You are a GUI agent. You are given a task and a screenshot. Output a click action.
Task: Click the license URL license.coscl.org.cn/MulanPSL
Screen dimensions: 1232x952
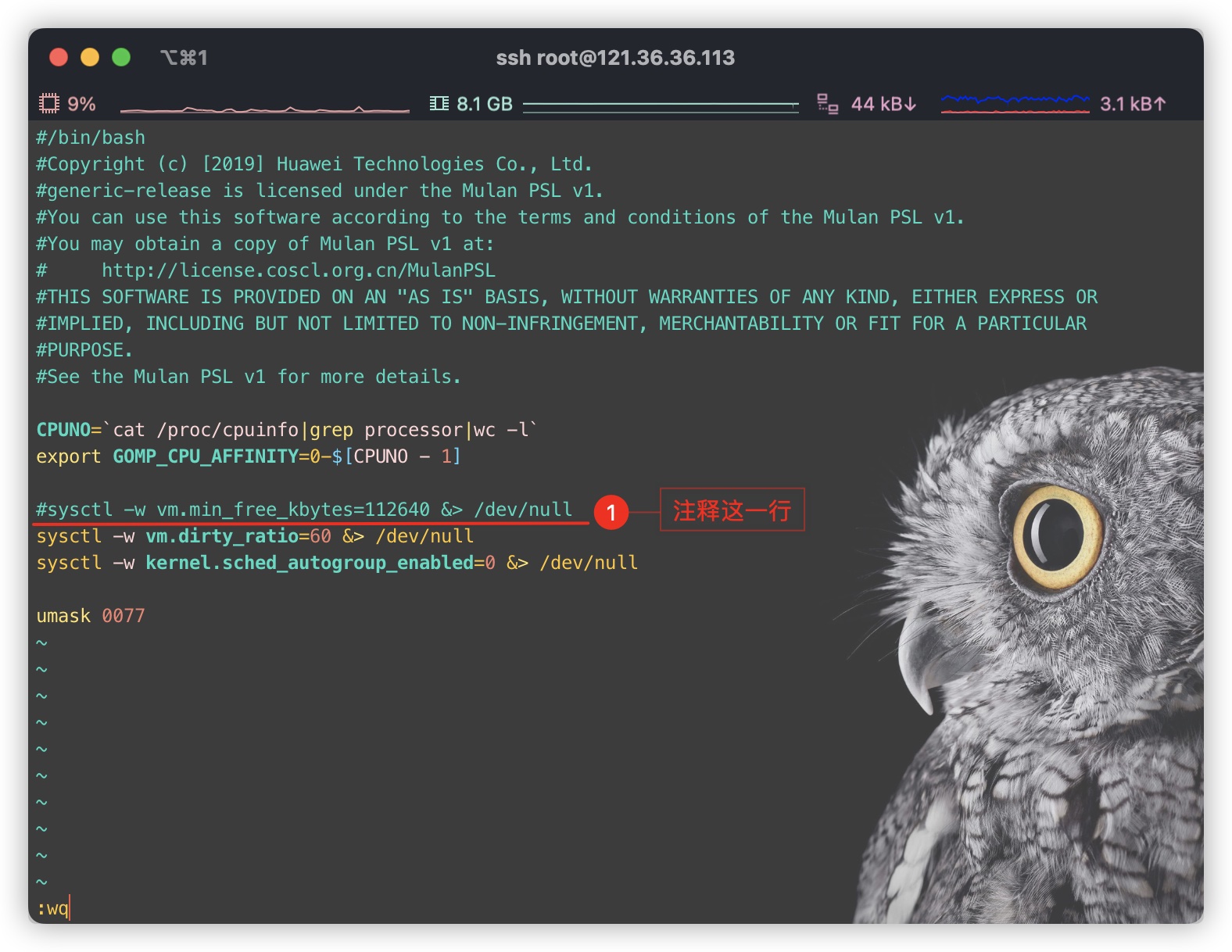299,270
